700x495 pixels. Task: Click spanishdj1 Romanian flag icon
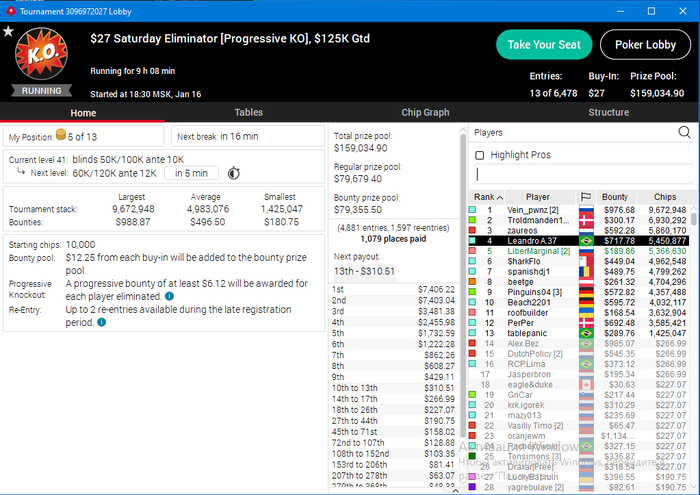[x=586, y=271]
